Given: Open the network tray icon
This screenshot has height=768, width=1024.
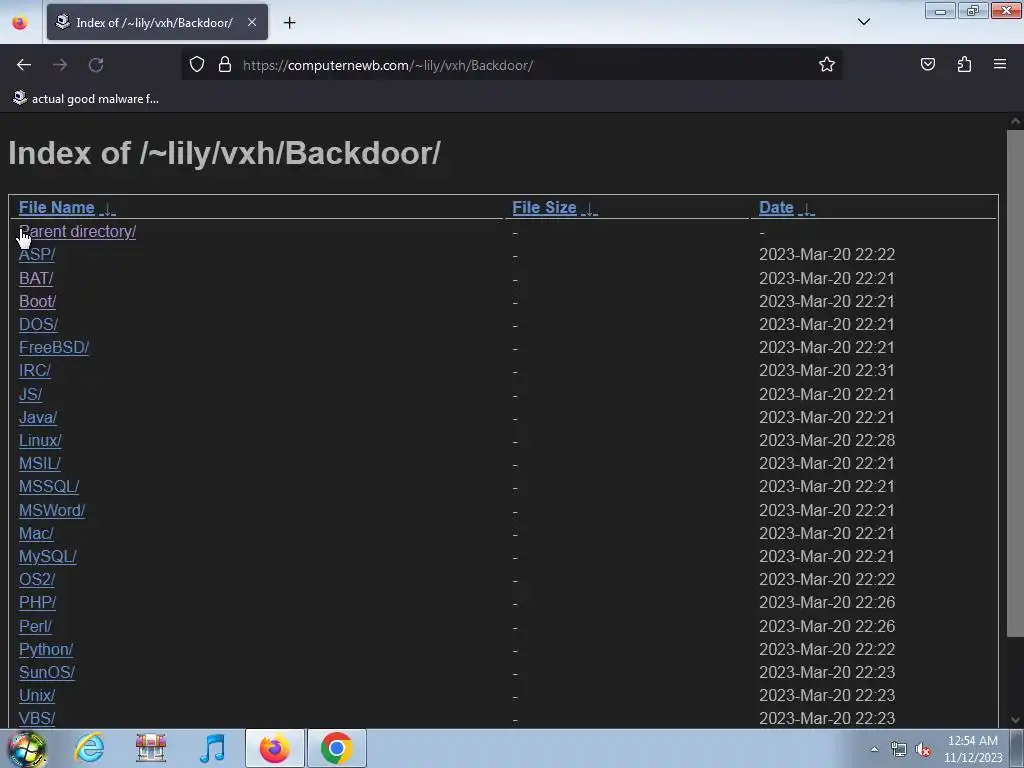Looking at the screenshot, I should (x=899, y=750).
